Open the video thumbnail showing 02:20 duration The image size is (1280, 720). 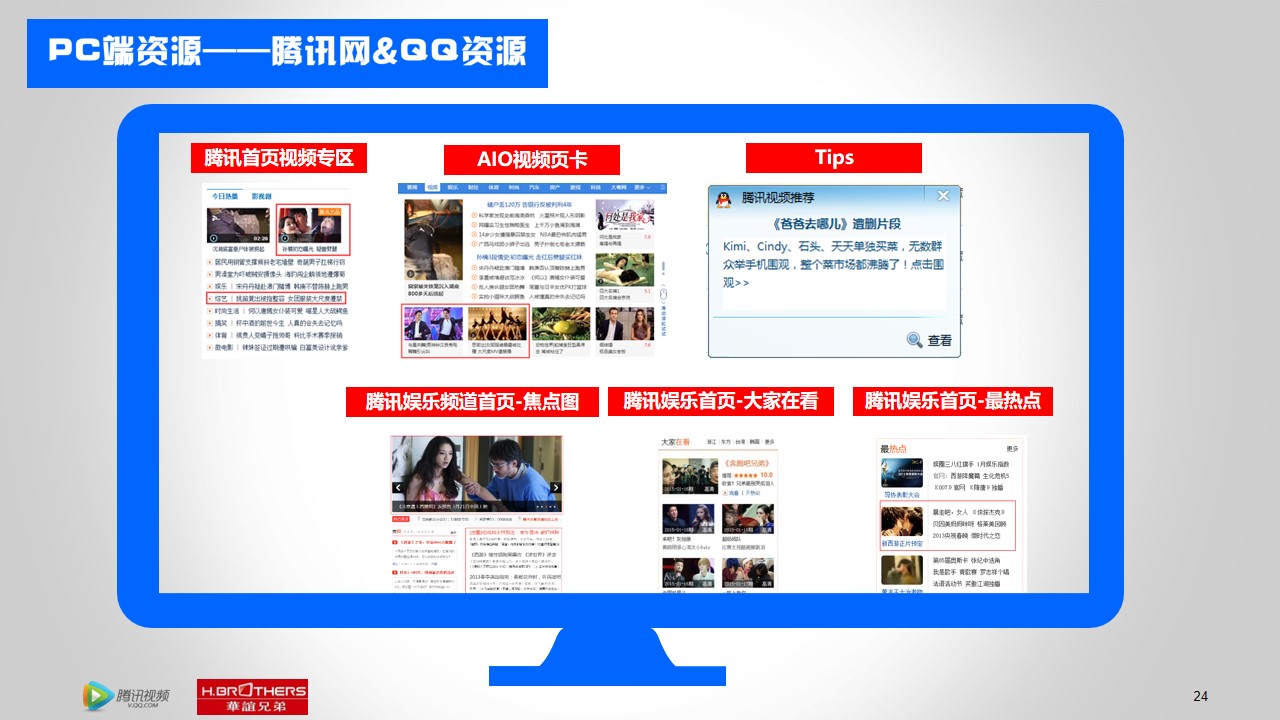click(238, 225)
